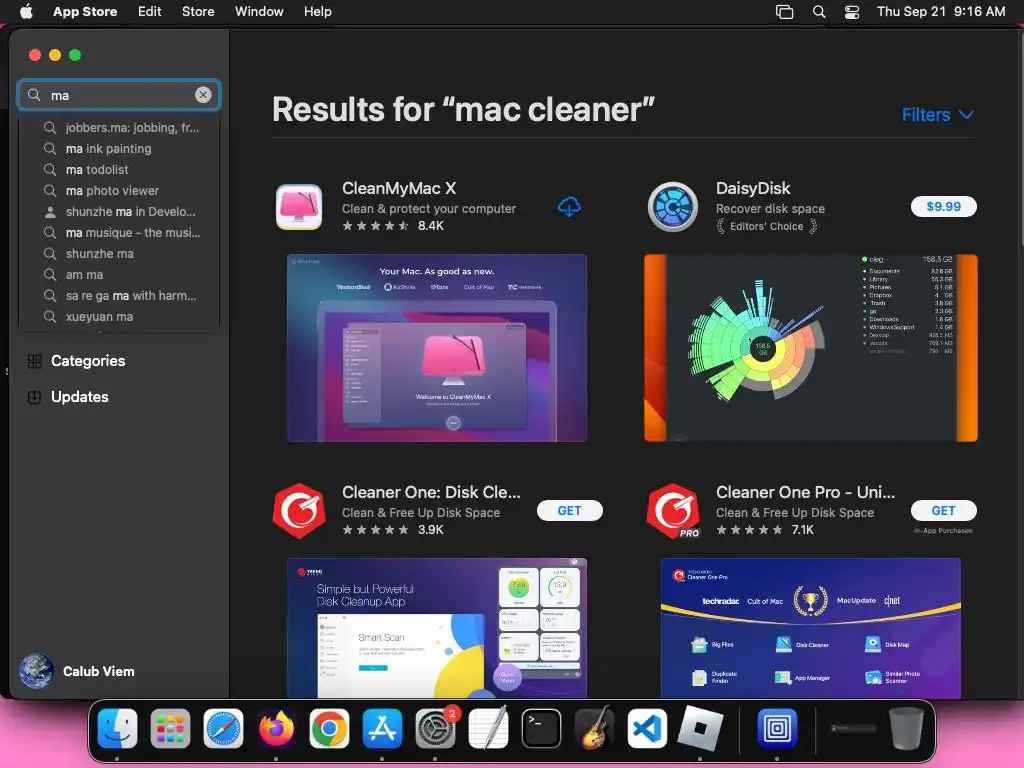The image size is (1024, 768).
Task: Open the DaisyDisk title link
Action: tap(753, 188)
